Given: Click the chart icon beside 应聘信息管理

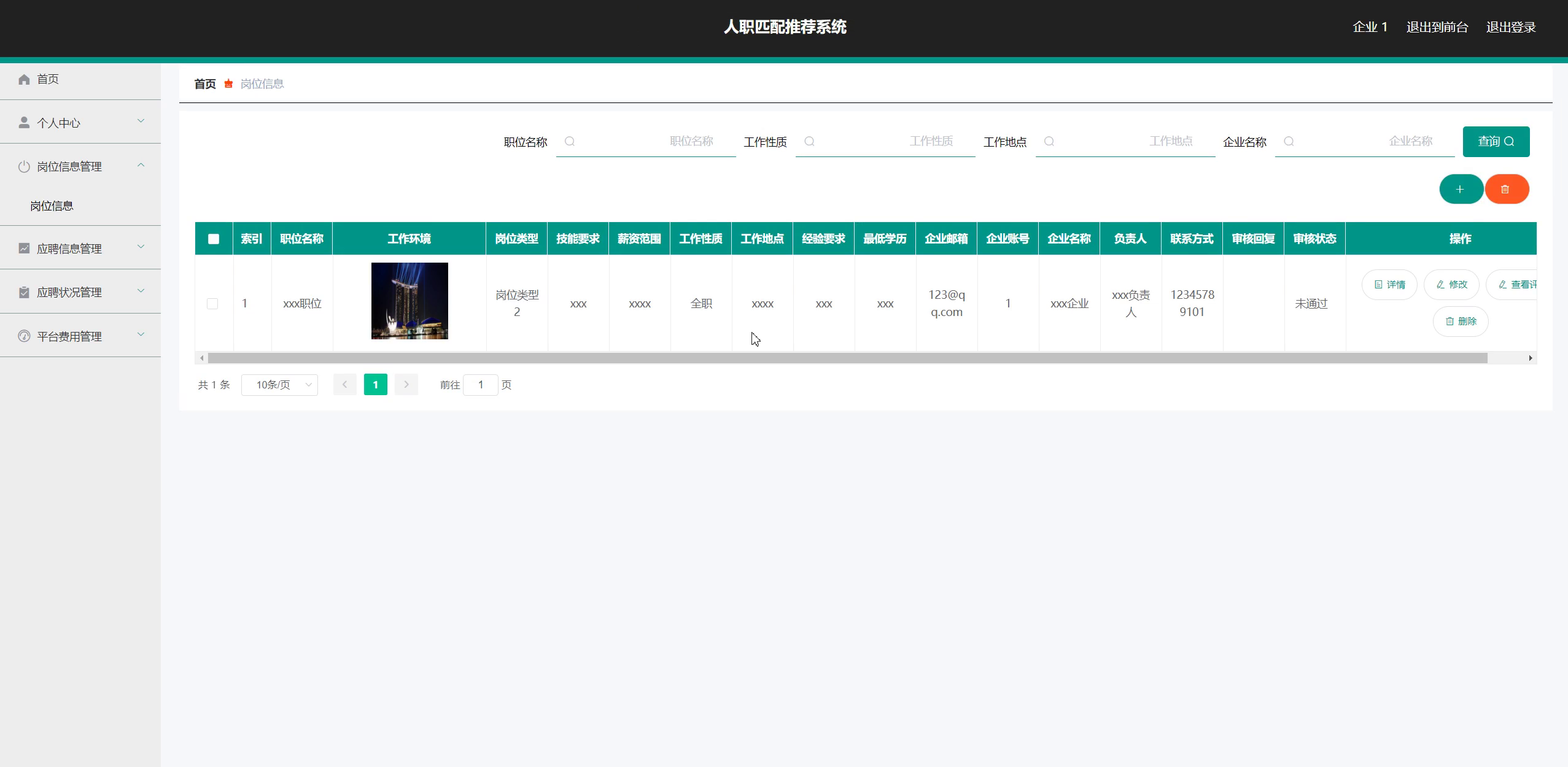Looking at the screenshot, I should pyautogui.click(x=24, y=249).
